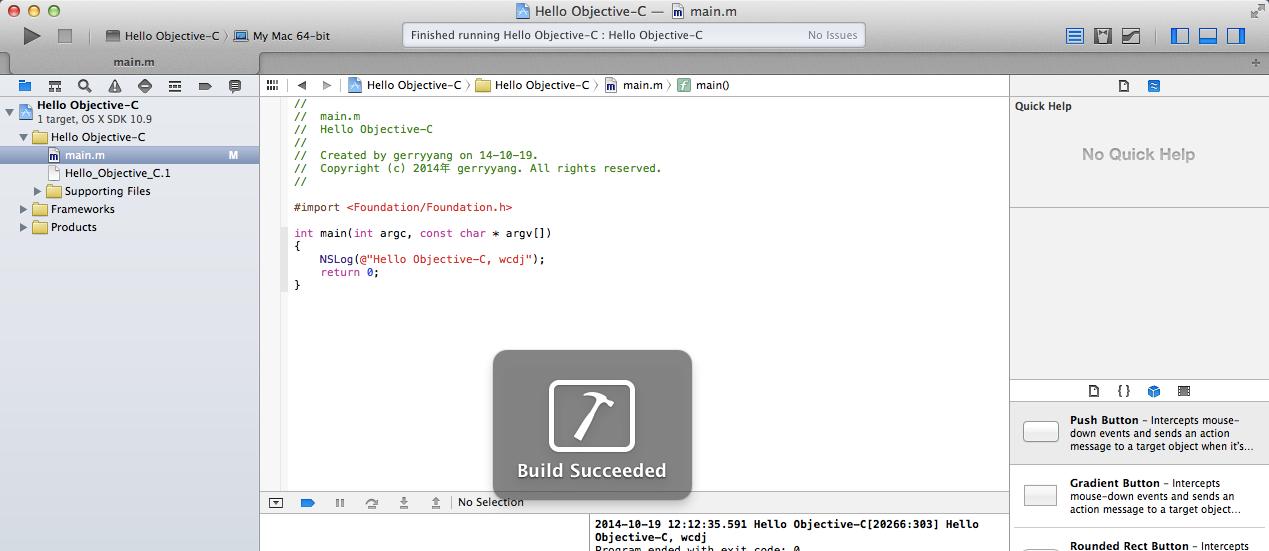Select Rounded Rect Button library item

tap(1140, 541)
